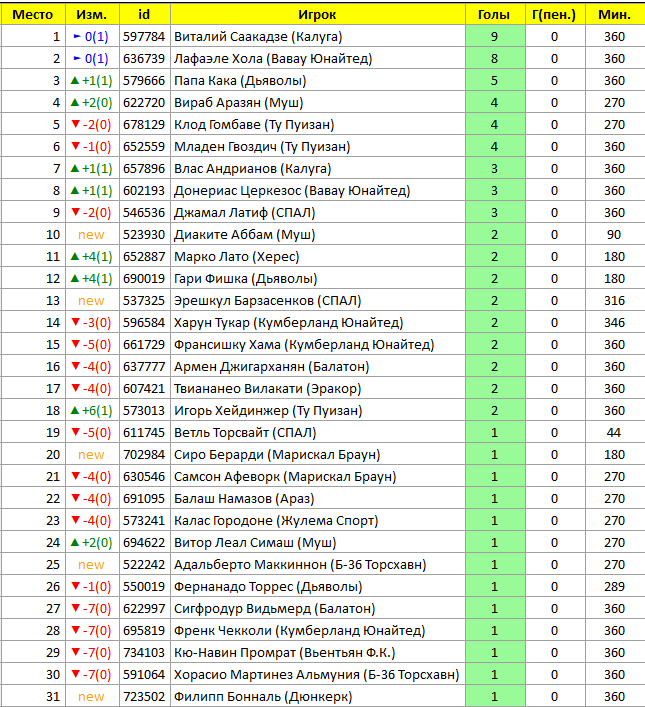Click player Гари Фишка (Дьяволы)
This screenshot has height=707, width=645.
pyautogui.click(x=245, y=279)
